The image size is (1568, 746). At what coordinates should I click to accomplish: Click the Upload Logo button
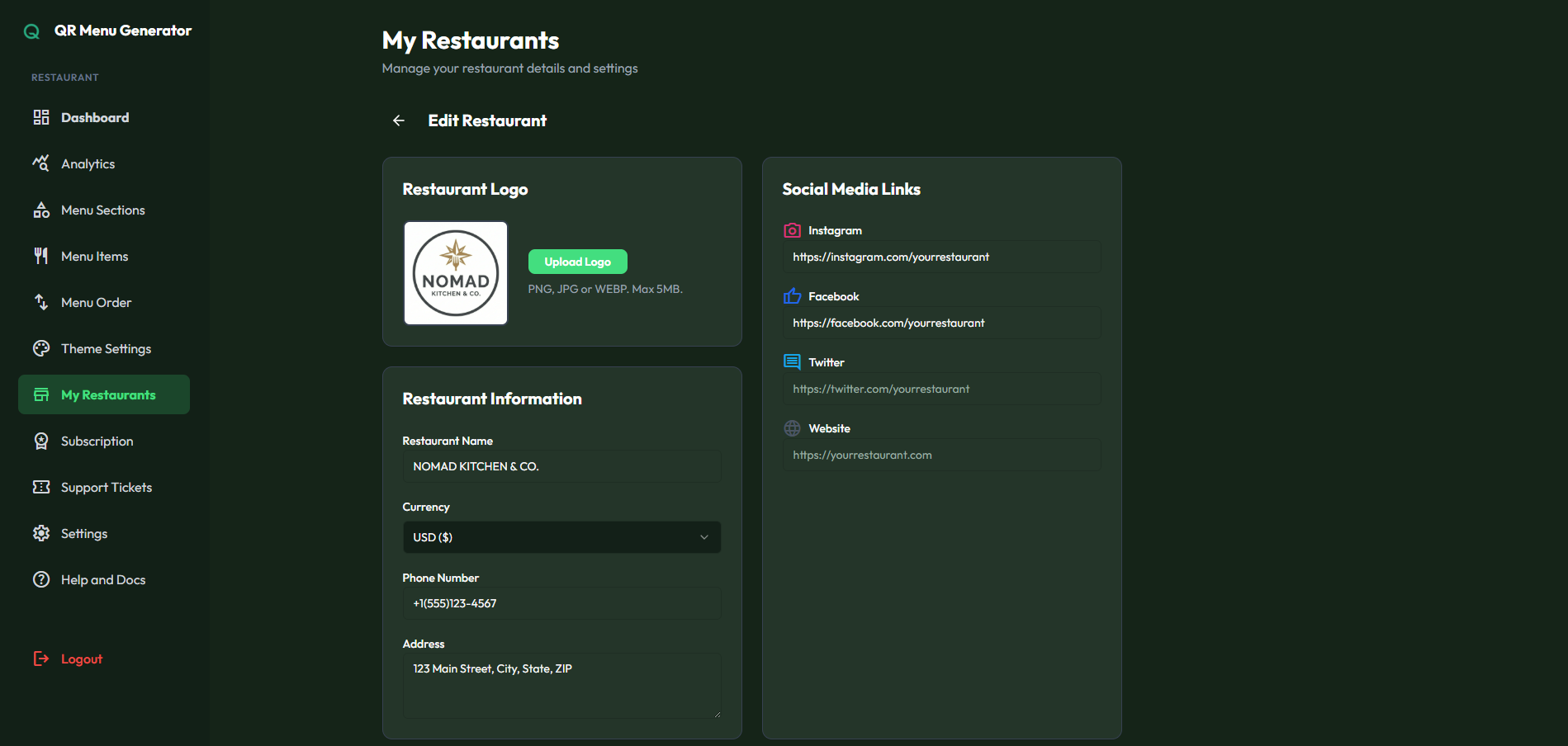pyautogui.click(x=577, y=261)
